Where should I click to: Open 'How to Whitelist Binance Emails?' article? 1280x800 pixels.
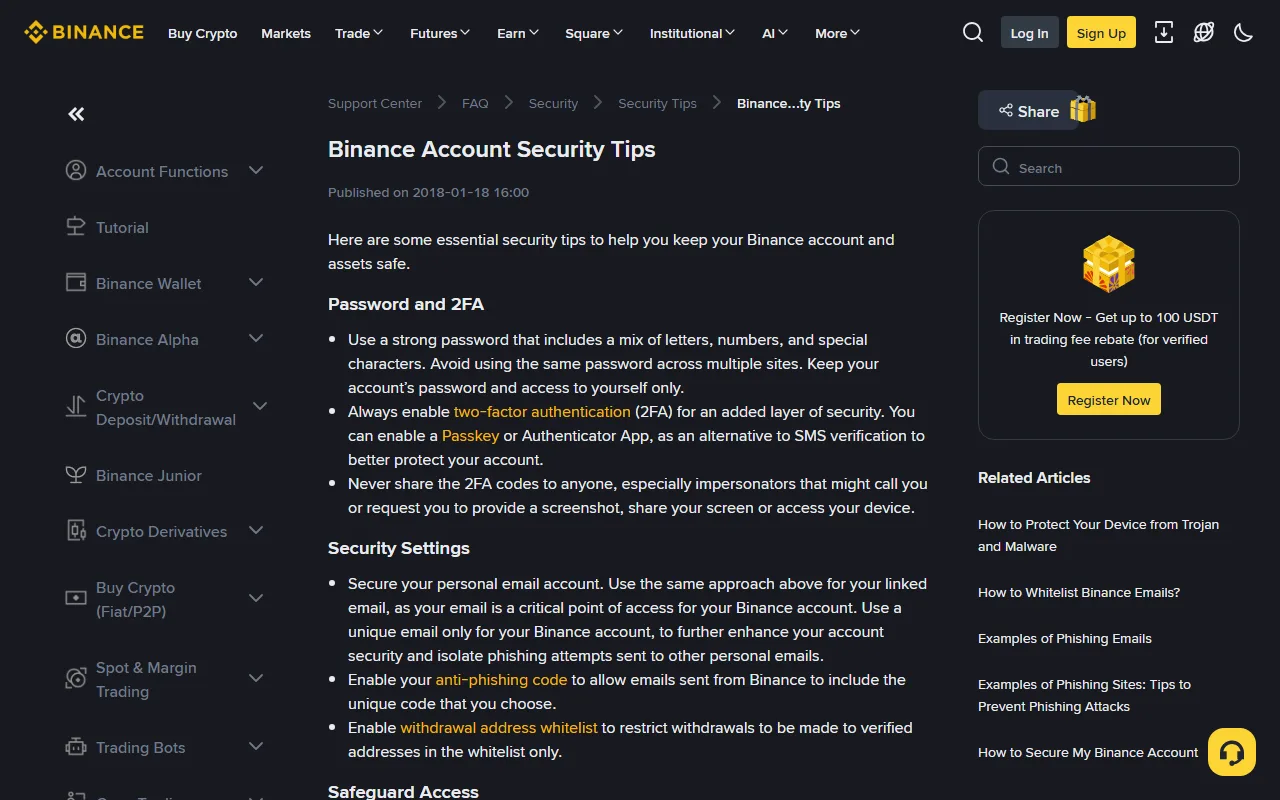pos(1079,592)
